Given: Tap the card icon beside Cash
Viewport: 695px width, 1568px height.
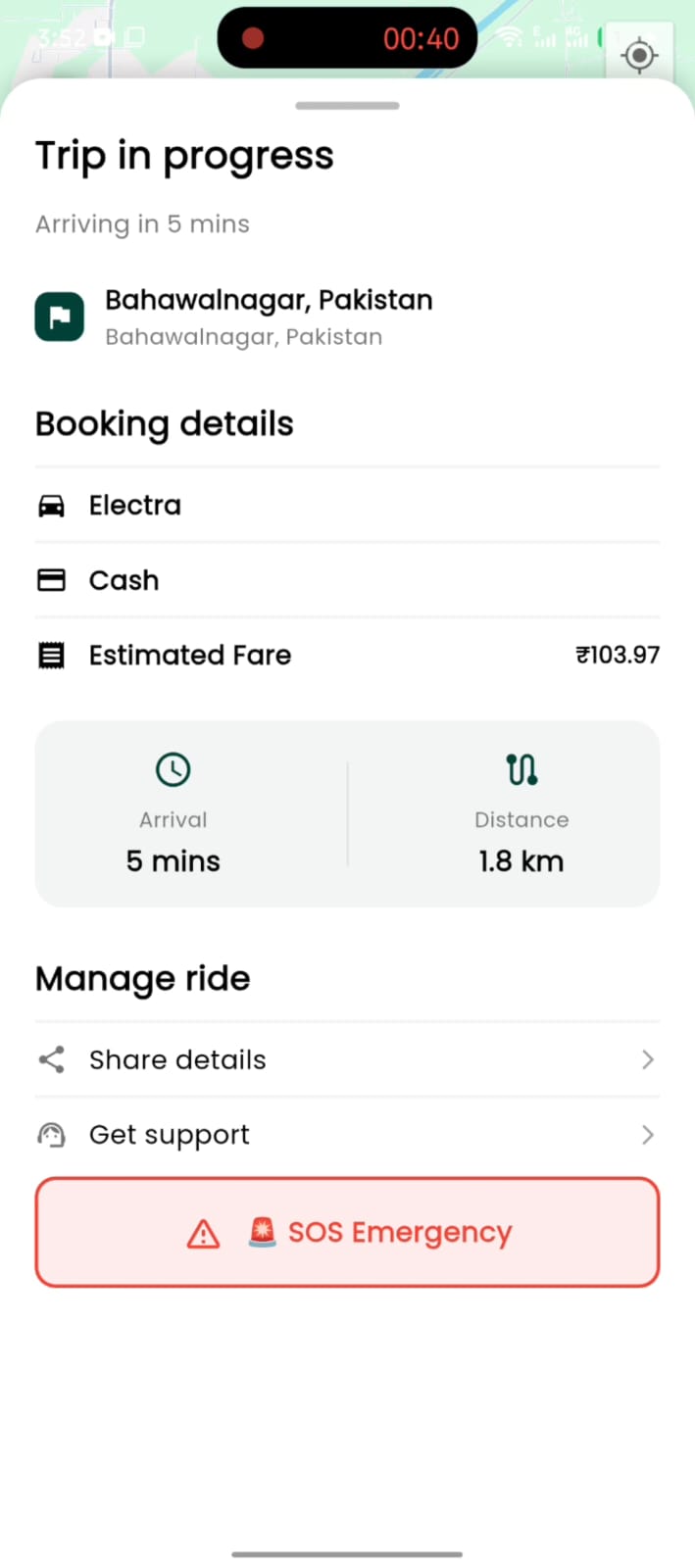Looking at the screenshot, I should 51,580.
